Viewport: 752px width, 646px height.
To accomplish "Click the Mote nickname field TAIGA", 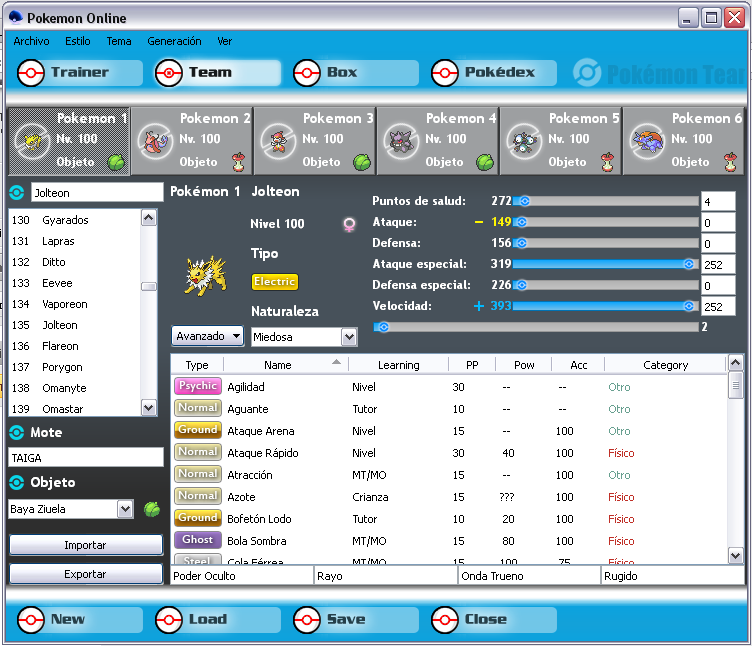I will click(x=86, y=458).
